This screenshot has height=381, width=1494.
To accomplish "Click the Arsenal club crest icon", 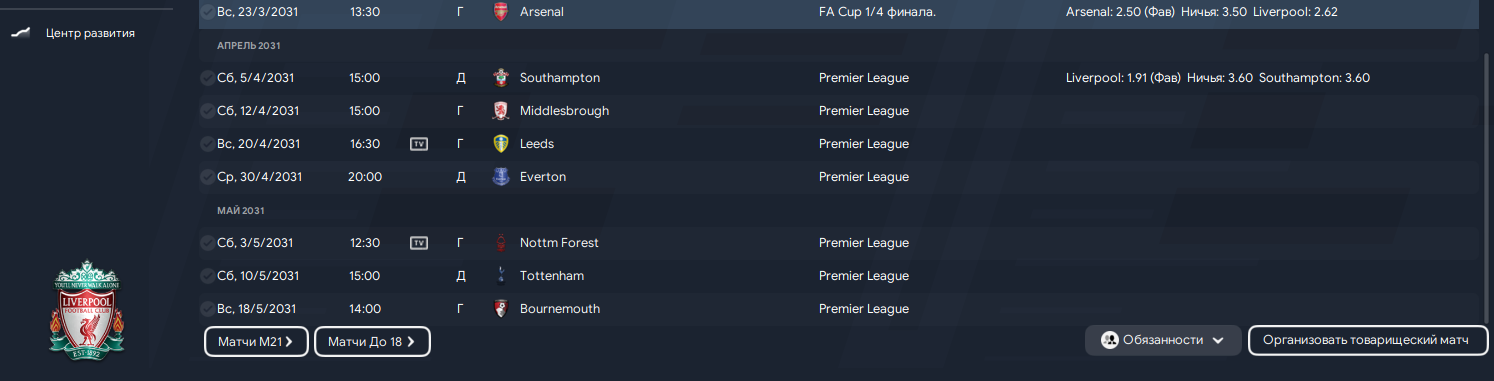I will click(x=501, y=12).
